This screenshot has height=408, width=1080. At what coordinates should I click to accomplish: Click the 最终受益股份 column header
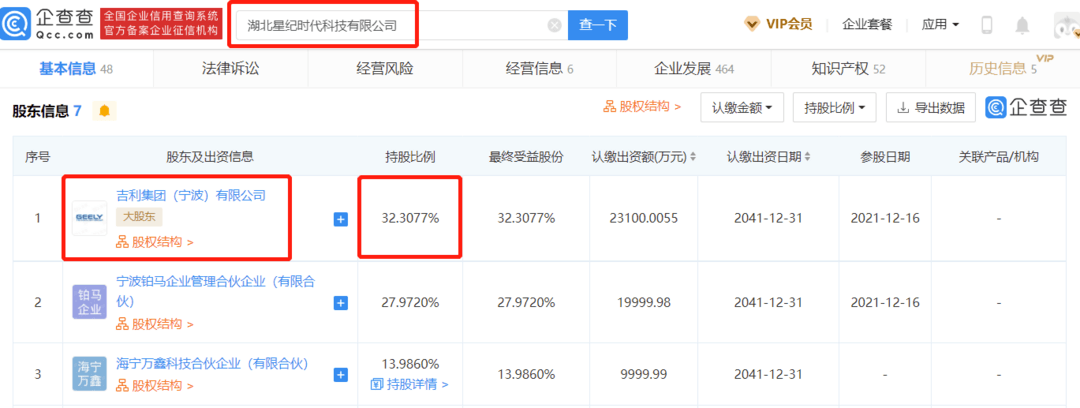(526, 157)
